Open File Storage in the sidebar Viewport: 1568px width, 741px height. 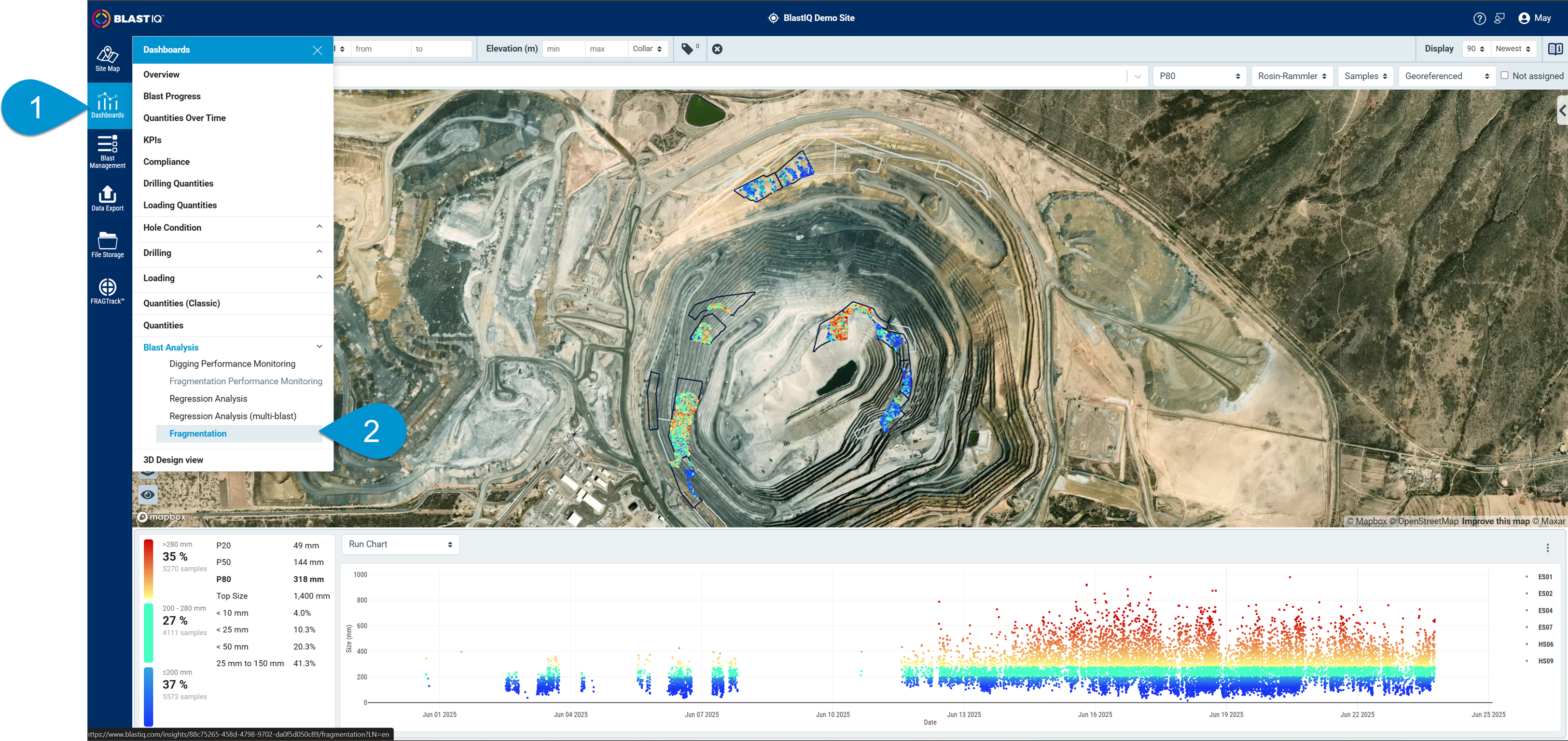pos(108,245)
